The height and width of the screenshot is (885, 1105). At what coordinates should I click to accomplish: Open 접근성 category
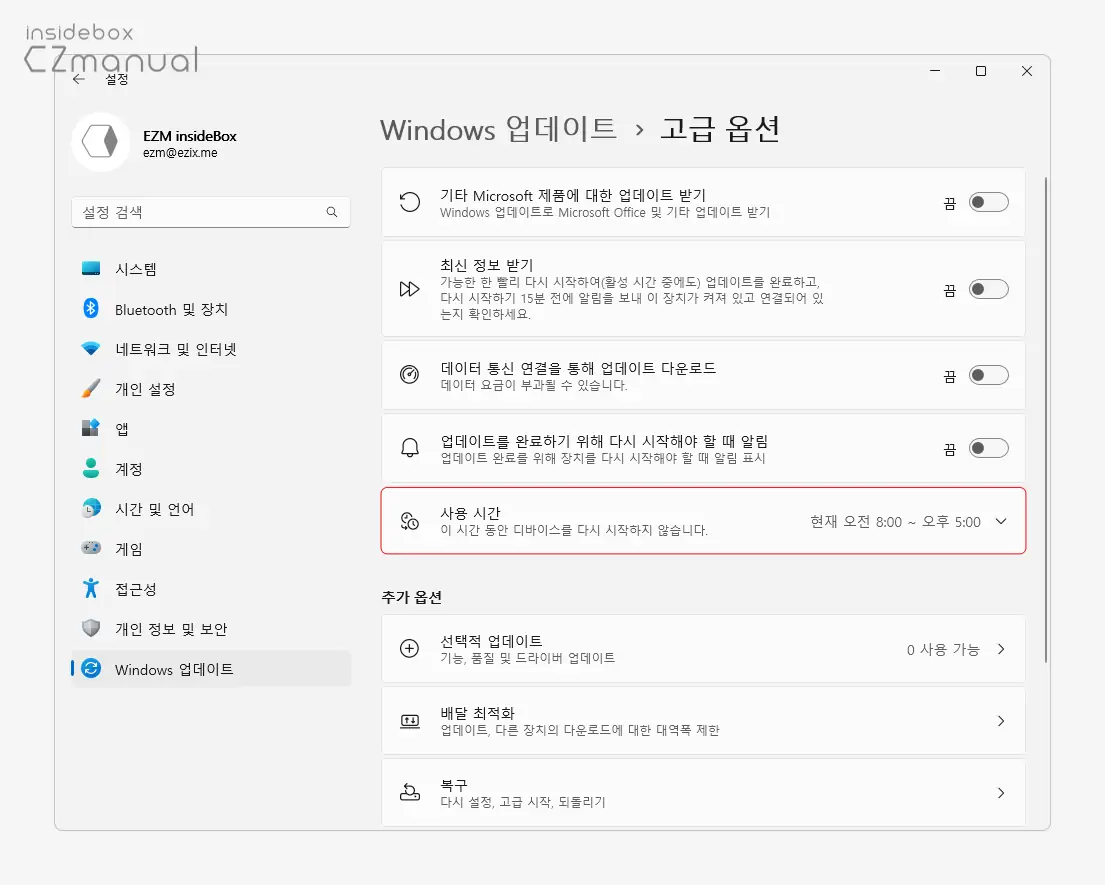pyautogui.click(x=211, y=588)
